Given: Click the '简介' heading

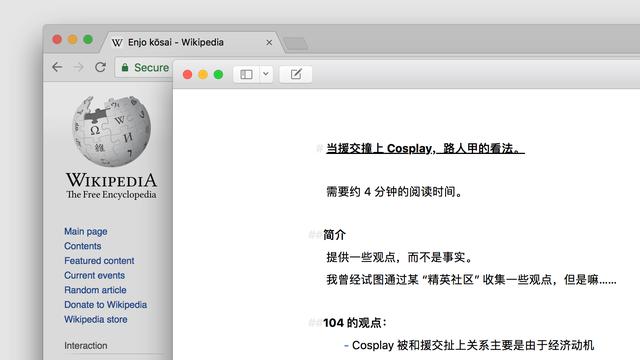Looking at the screenshot, I should 334,235.
